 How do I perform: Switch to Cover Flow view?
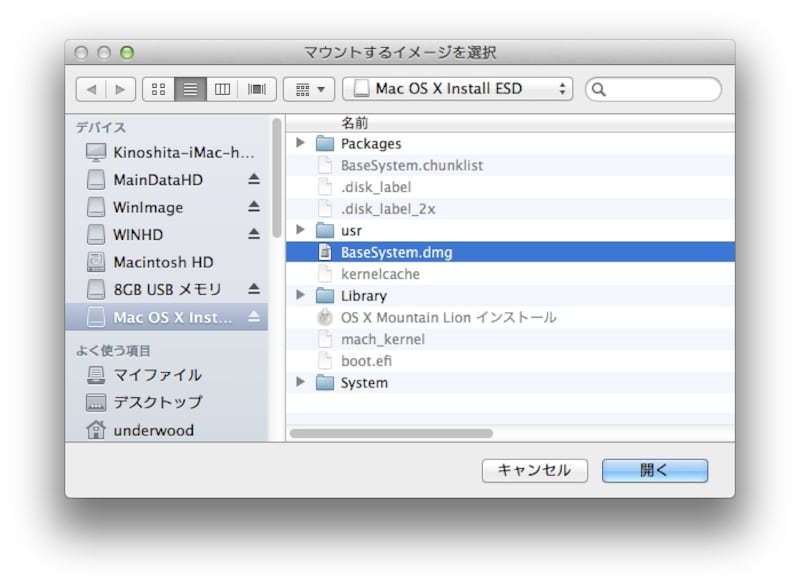coord(256,88)
